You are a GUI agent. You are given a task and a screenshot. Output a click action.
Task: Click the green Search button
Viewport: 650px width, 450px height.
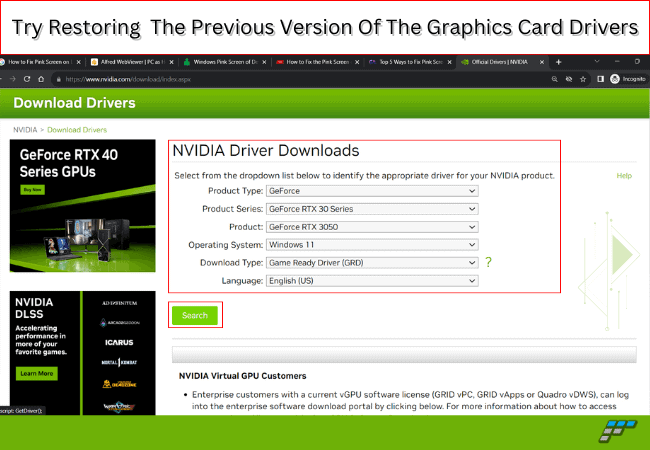(x=195, y=315)
